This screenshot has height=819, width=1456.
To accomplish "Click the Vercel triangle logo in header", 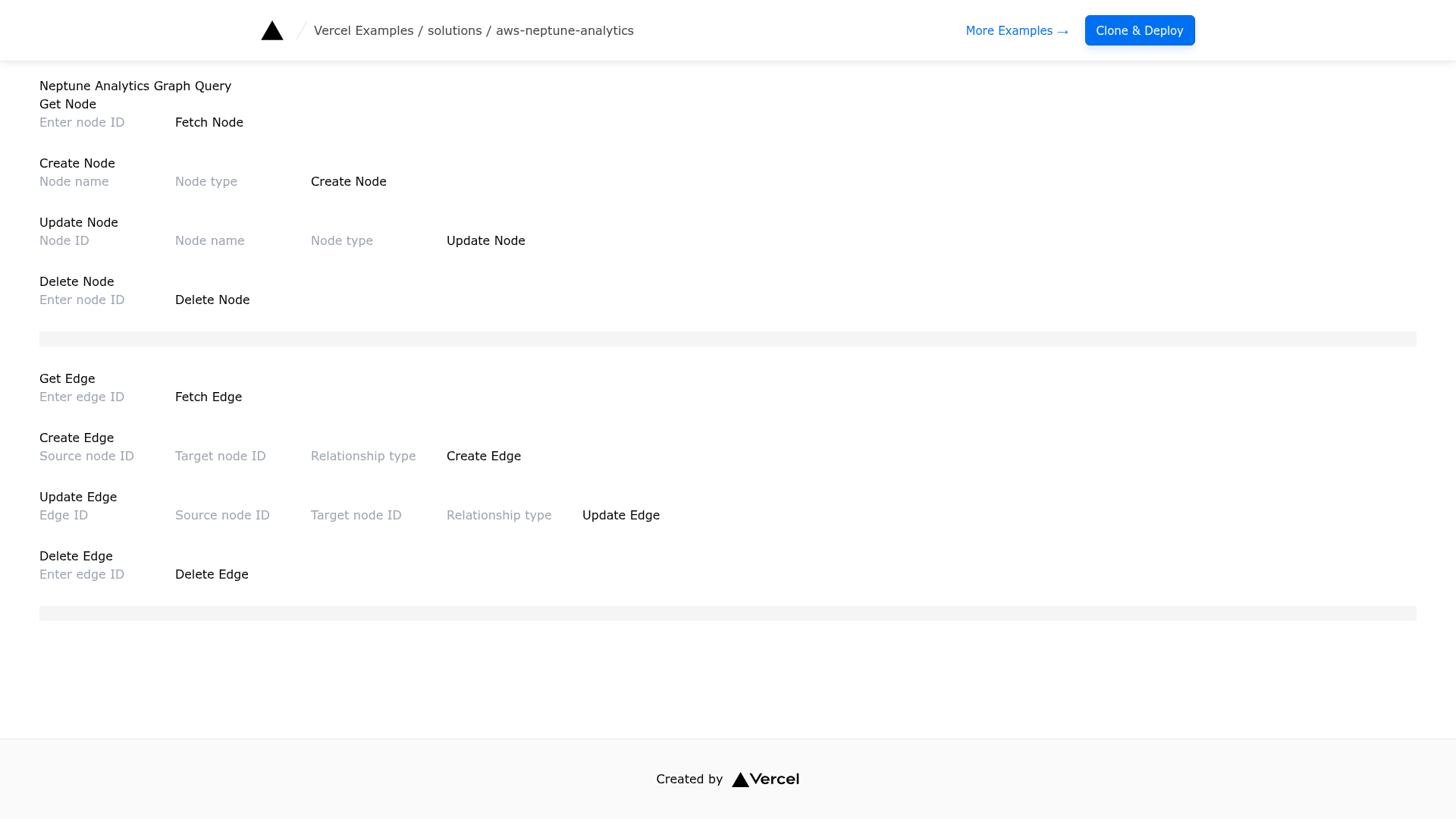I will 272,30.
